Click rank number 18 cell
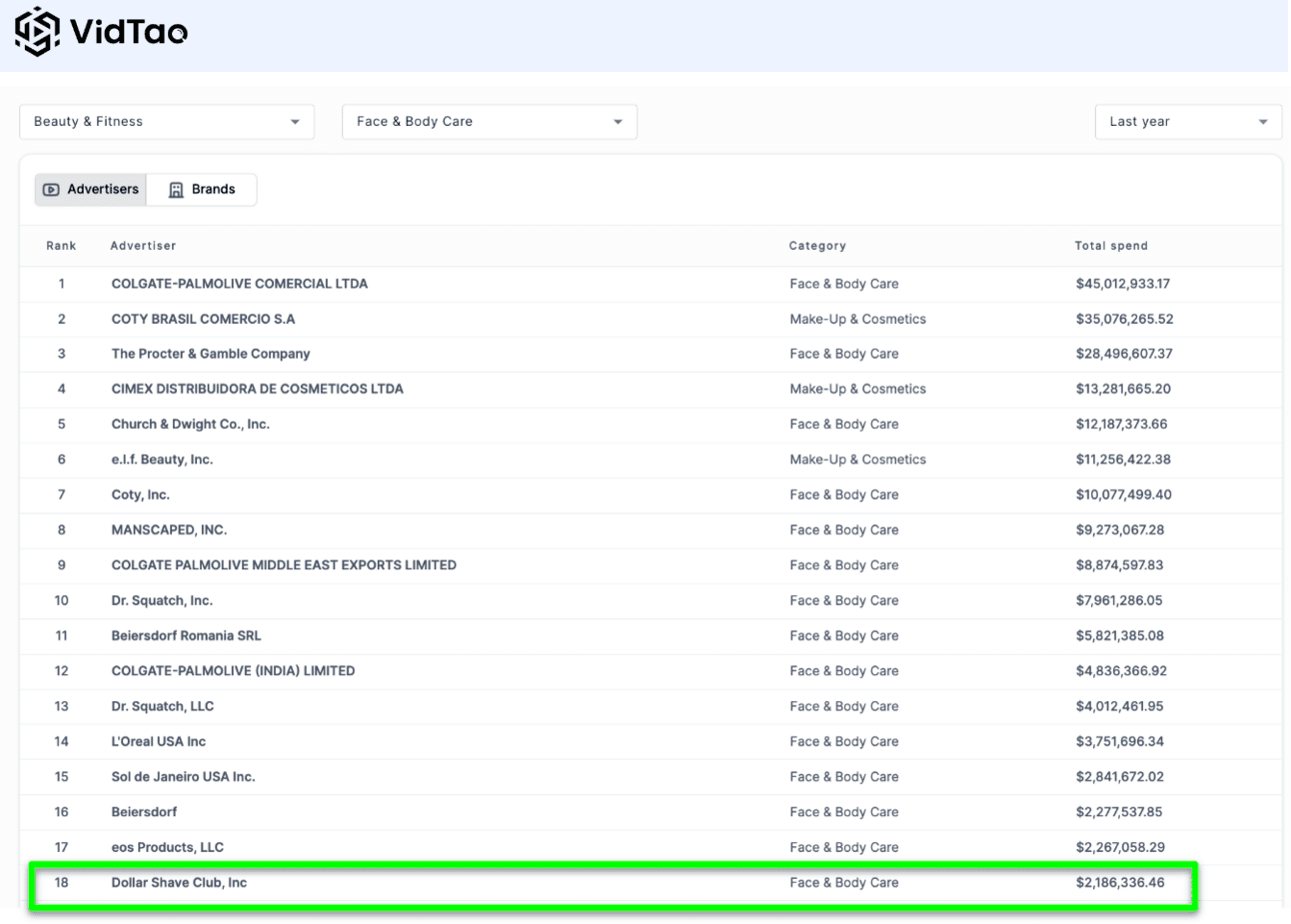Viewport: 1291px width, 924px height. [61, 883]
